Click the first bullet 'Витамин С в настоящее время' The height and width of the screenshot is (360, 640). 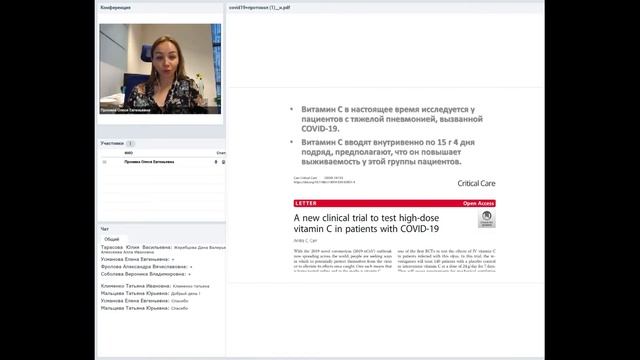[392, 119]
